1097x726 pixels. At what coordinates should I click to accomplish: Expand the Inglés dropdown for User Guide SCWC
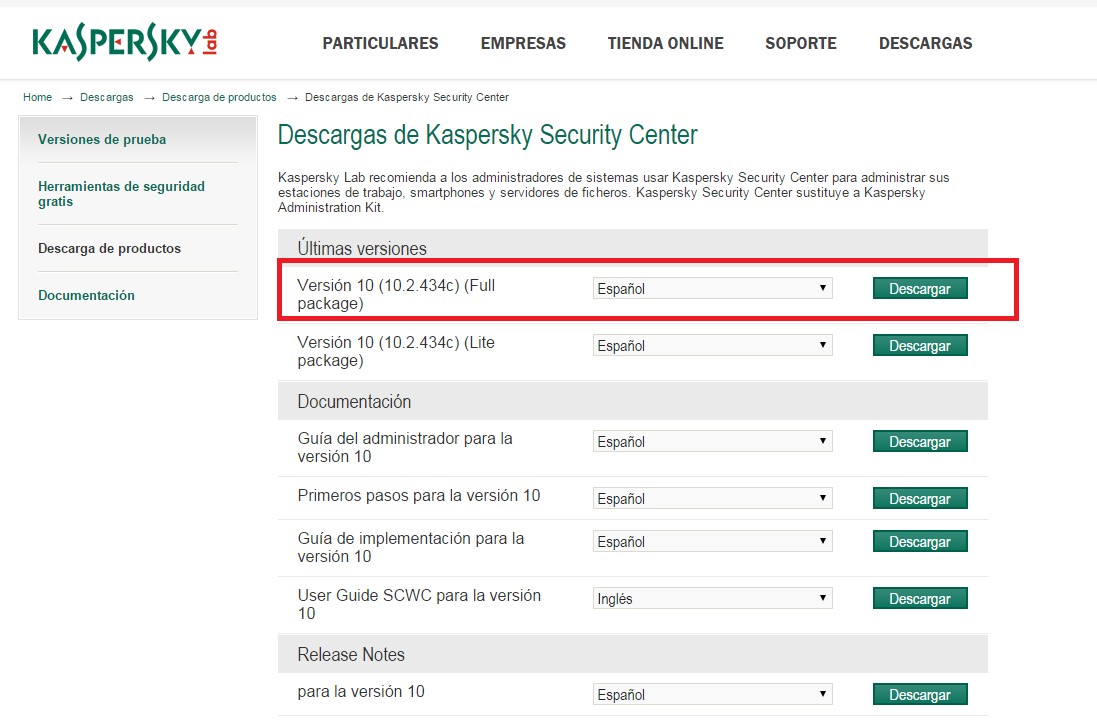pyautogui.click(x=712, y=597)
